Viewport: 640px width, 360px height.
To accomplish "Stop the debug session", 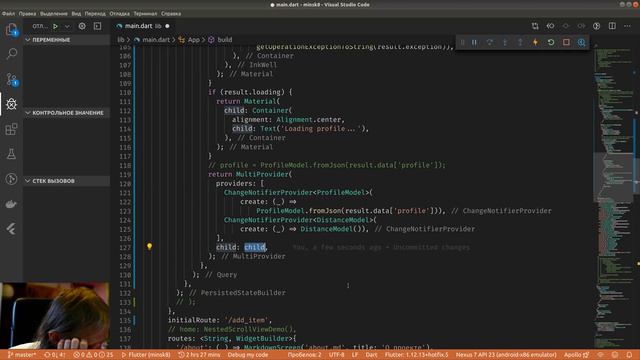I will pos(566,42).
